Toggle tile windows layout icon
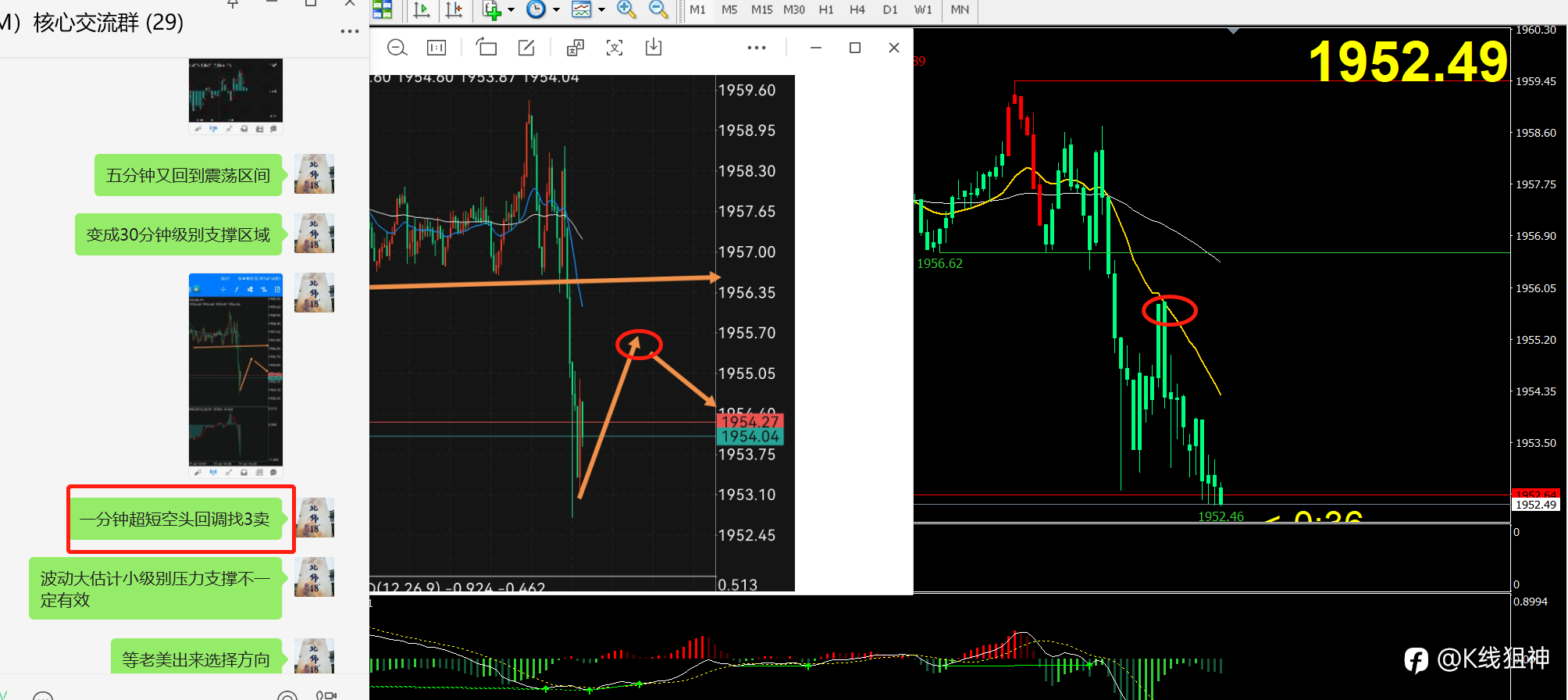This screenshot has height=700, width=1568. click(x=383, y=9)
